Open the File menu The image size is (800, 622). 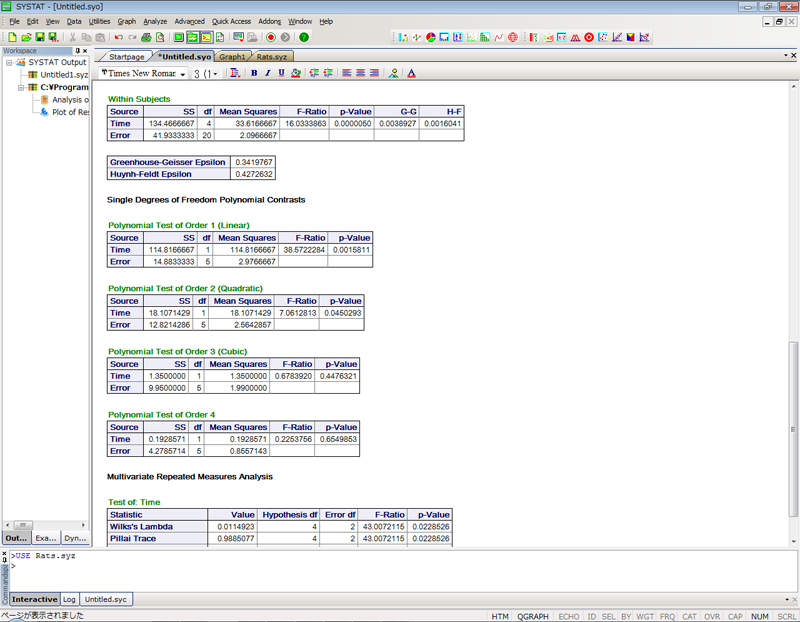[x=14, y=21]
